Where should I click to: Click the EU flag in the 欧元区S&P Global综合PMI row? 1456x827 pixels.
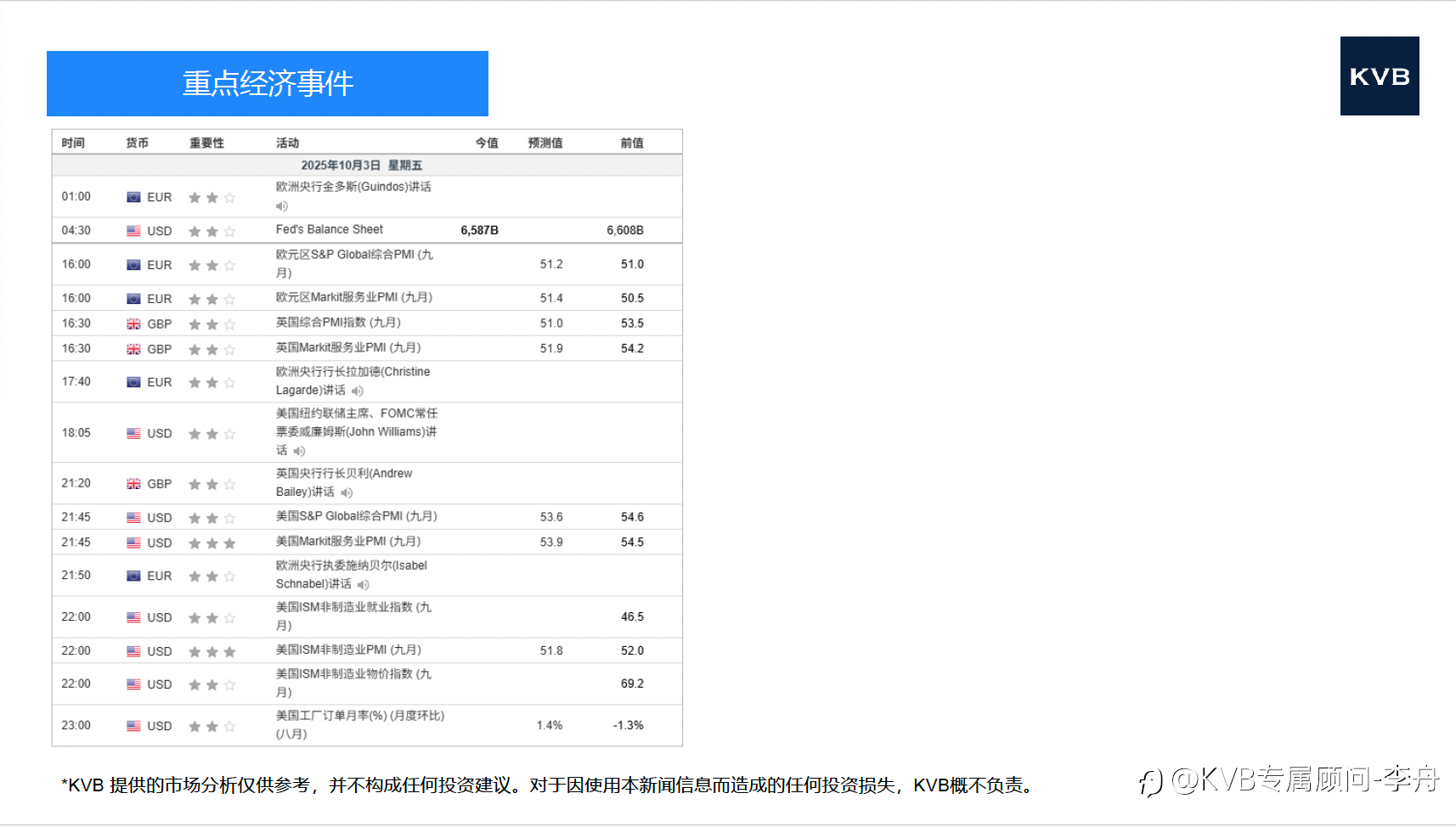tap(133, 265)
